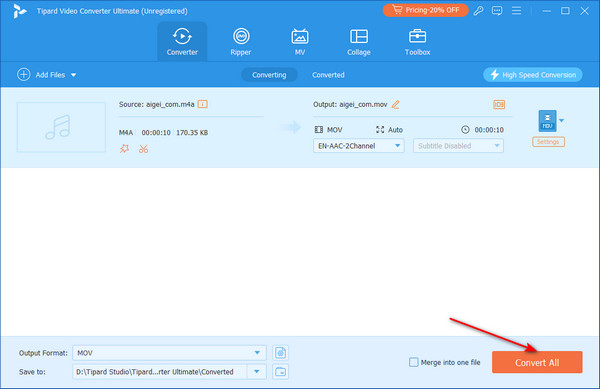Switch to the Collage module
Image resolution: width=600 pixels, height=389 pixels.
pos(359,42)
